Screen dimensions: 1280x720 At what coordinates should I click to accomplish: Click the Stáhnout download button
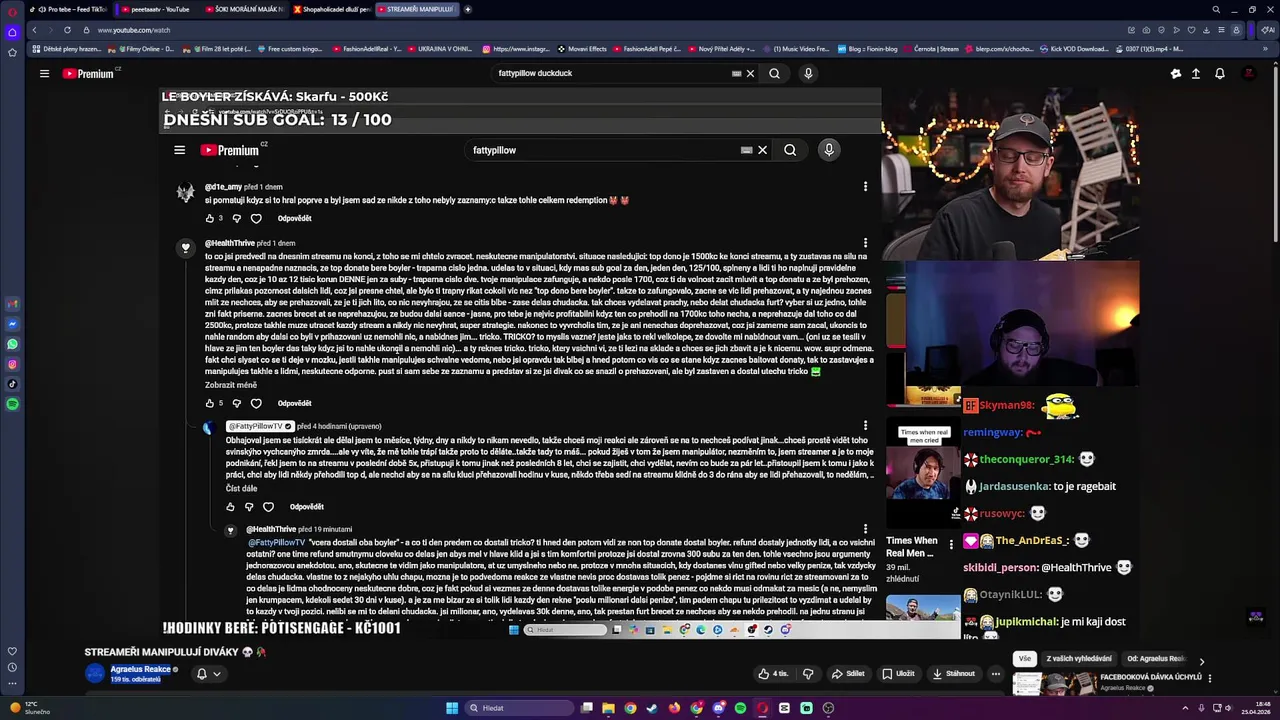953,674
